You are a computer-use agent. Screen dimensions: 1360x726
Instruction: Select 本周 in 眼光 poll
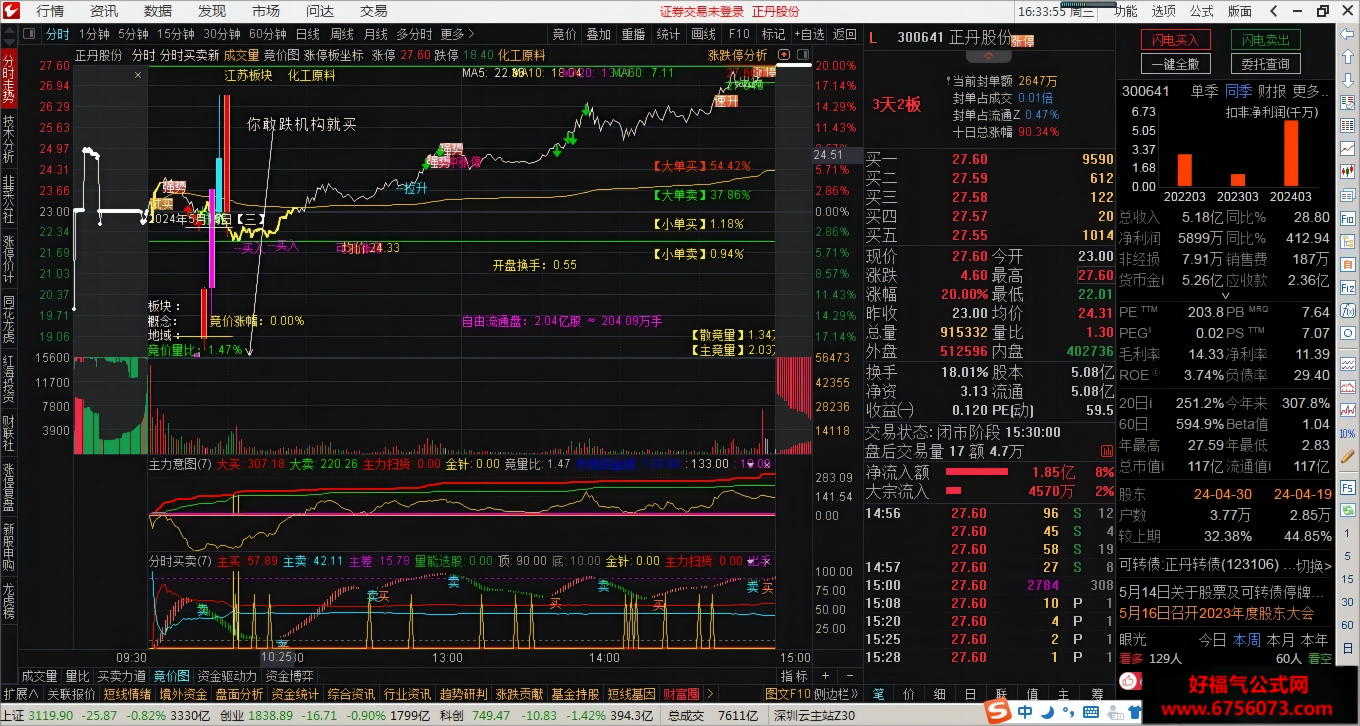pyautogui.click(x=1247, y=640)
